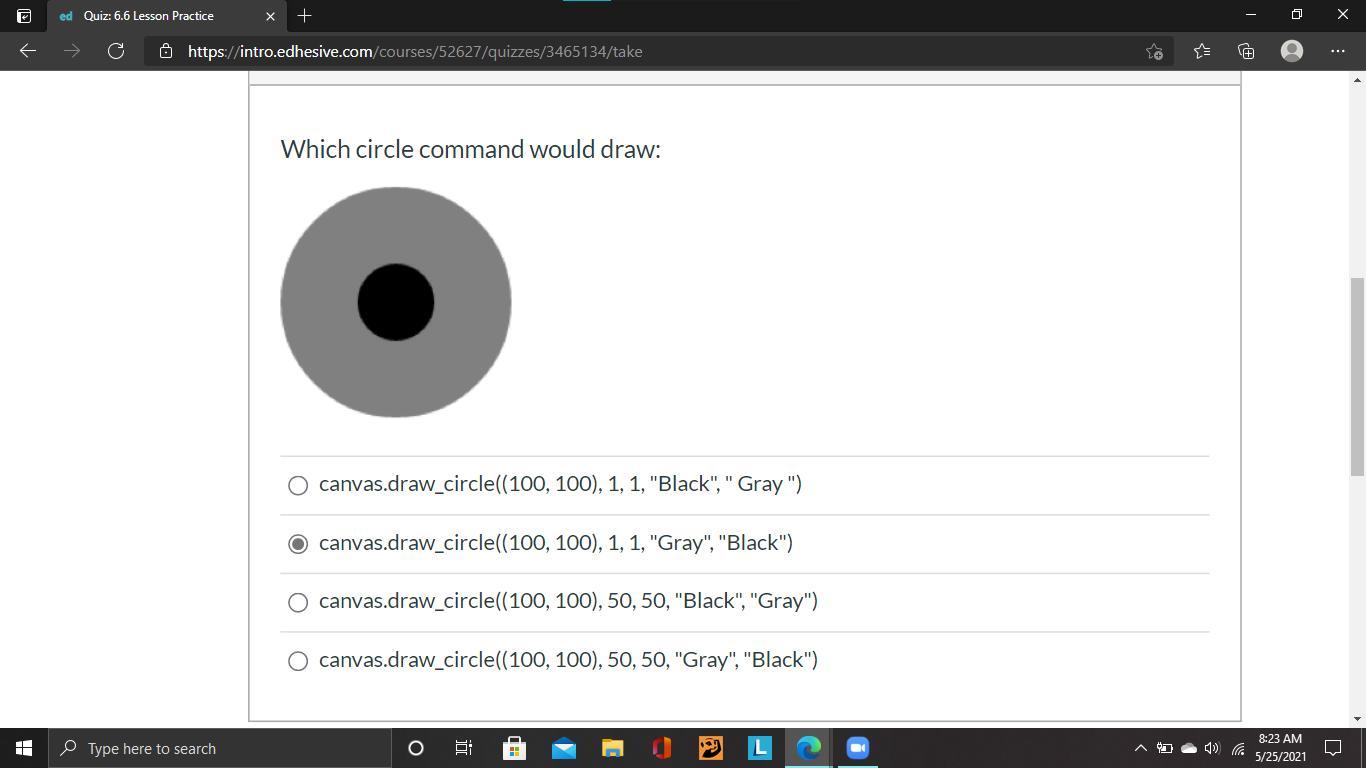This screenshot has height=768, width=1366.
Task: Open browser Collections
Action: [1246, 51]
